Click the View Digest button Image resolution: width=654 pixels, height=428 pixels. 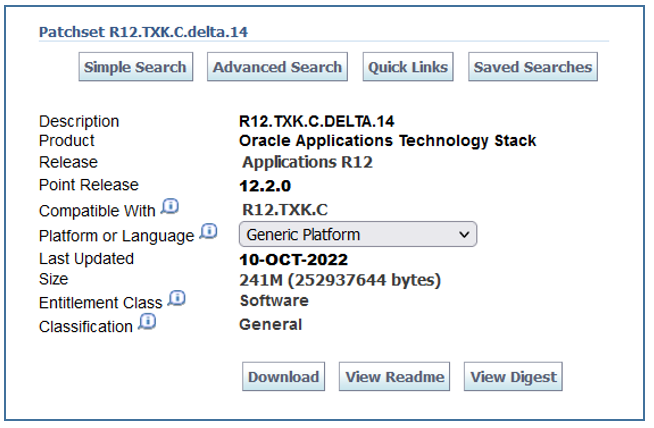point(515,377)
